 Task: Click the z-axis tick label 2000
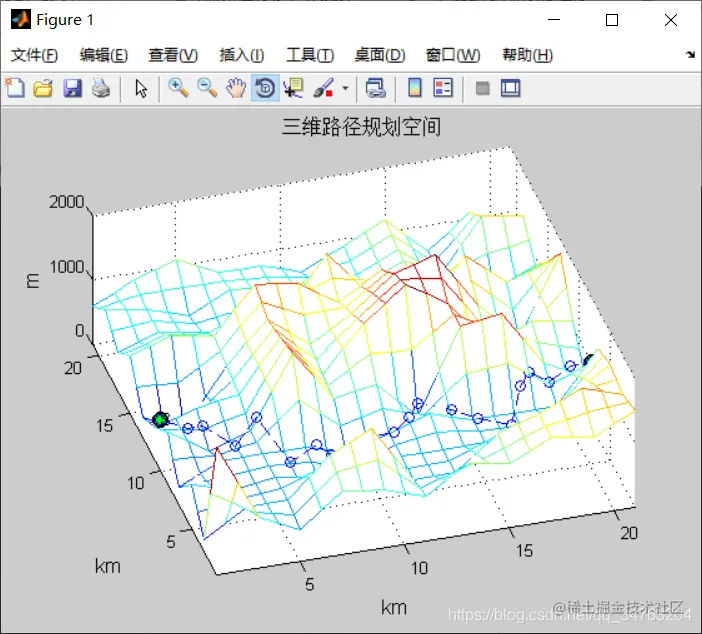[67, 202]
